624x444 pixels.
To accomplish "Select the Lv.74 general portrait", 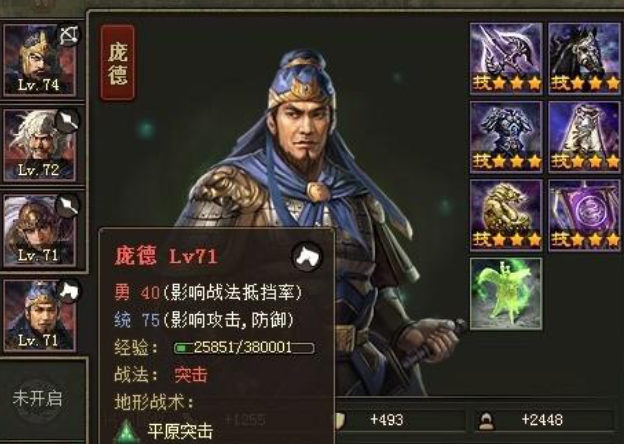I will pyautogui.click(x=40, y=60).
